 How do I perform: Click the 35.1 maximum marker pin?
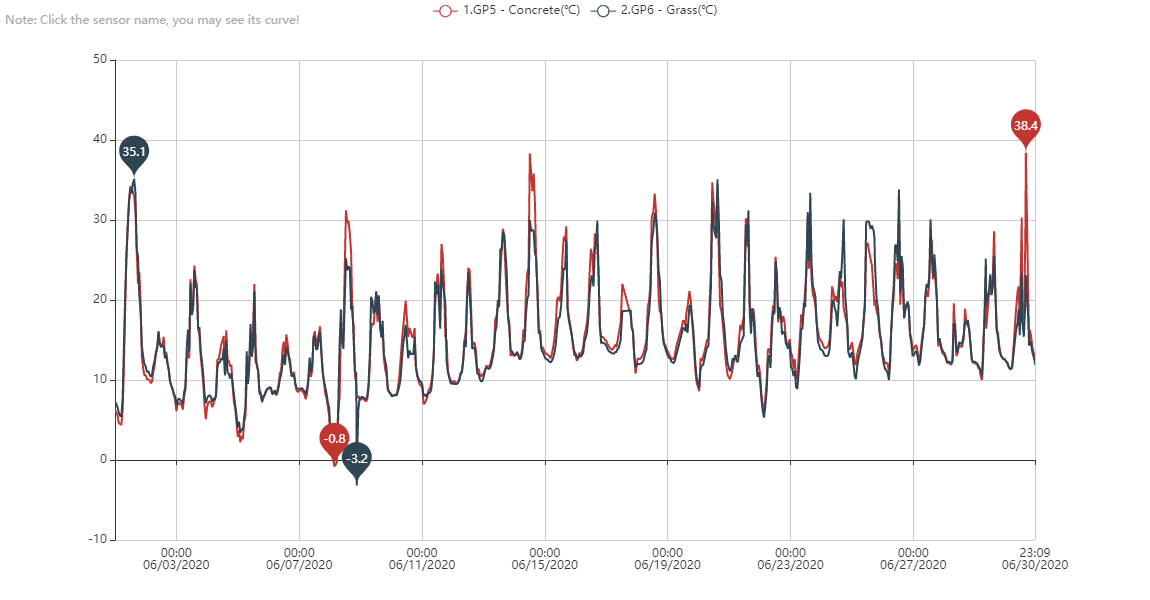click(134, 152)
